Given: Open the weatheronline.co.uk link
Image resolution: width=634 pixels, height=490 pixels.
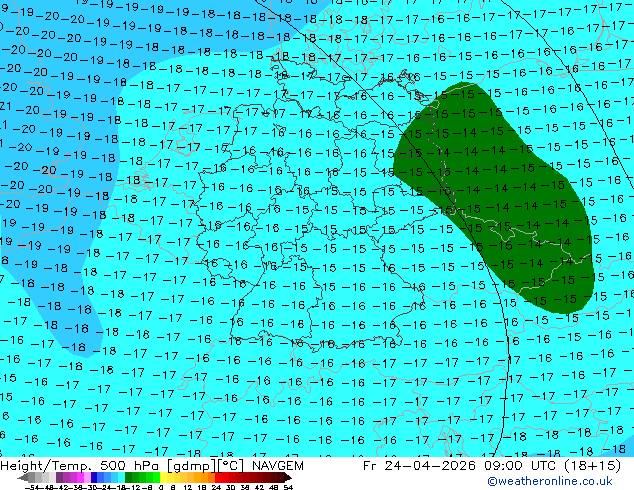Looking at the screenshot, I should [x=550, y=481].
